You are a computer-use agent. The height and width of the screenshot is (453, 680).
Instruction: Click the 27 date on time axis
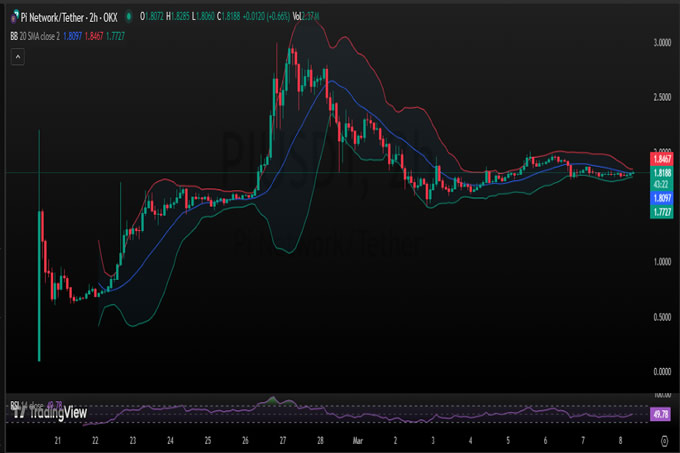coord(282,439)
